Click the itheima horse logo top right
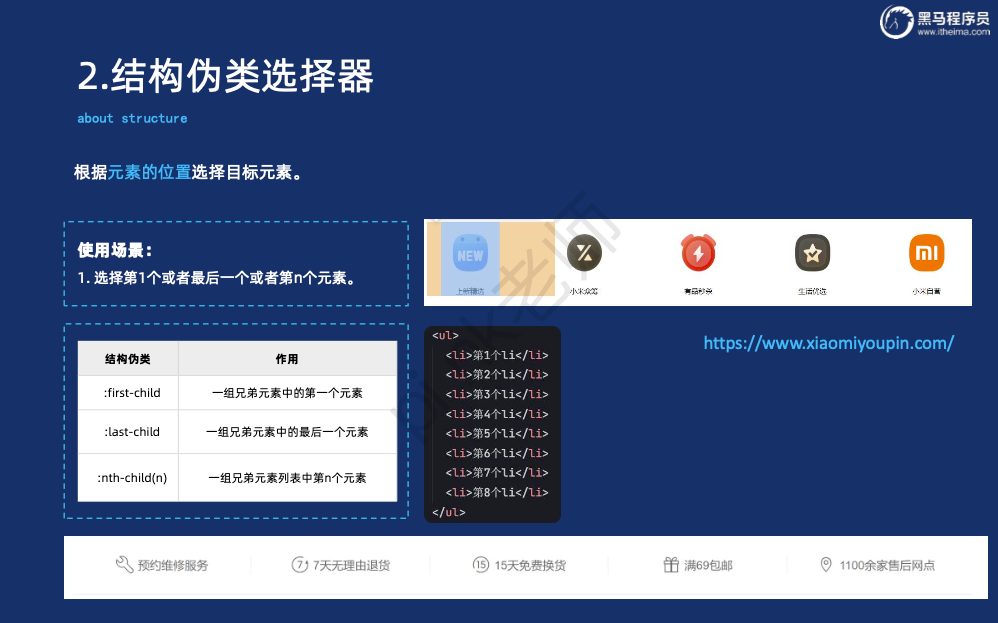 tap(896, 22)
